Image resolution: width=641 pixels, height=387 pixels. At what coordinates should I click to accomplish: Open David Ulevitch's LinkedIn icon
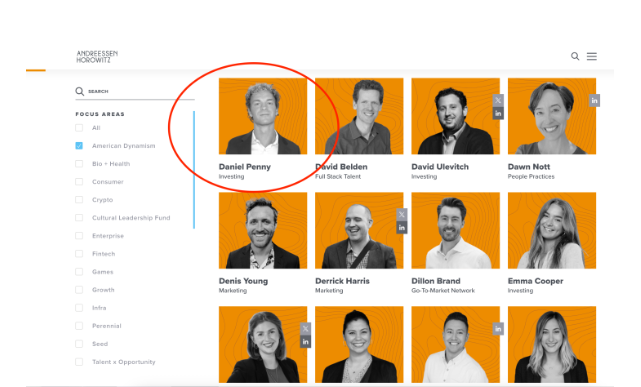(x=498, y=113)
